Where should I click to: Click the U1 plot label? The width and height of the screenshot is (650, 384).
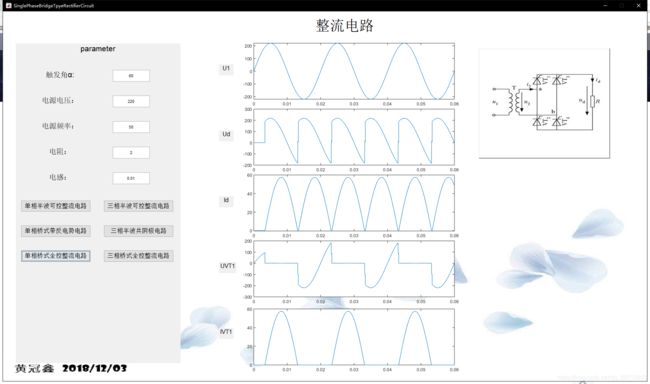226,68
